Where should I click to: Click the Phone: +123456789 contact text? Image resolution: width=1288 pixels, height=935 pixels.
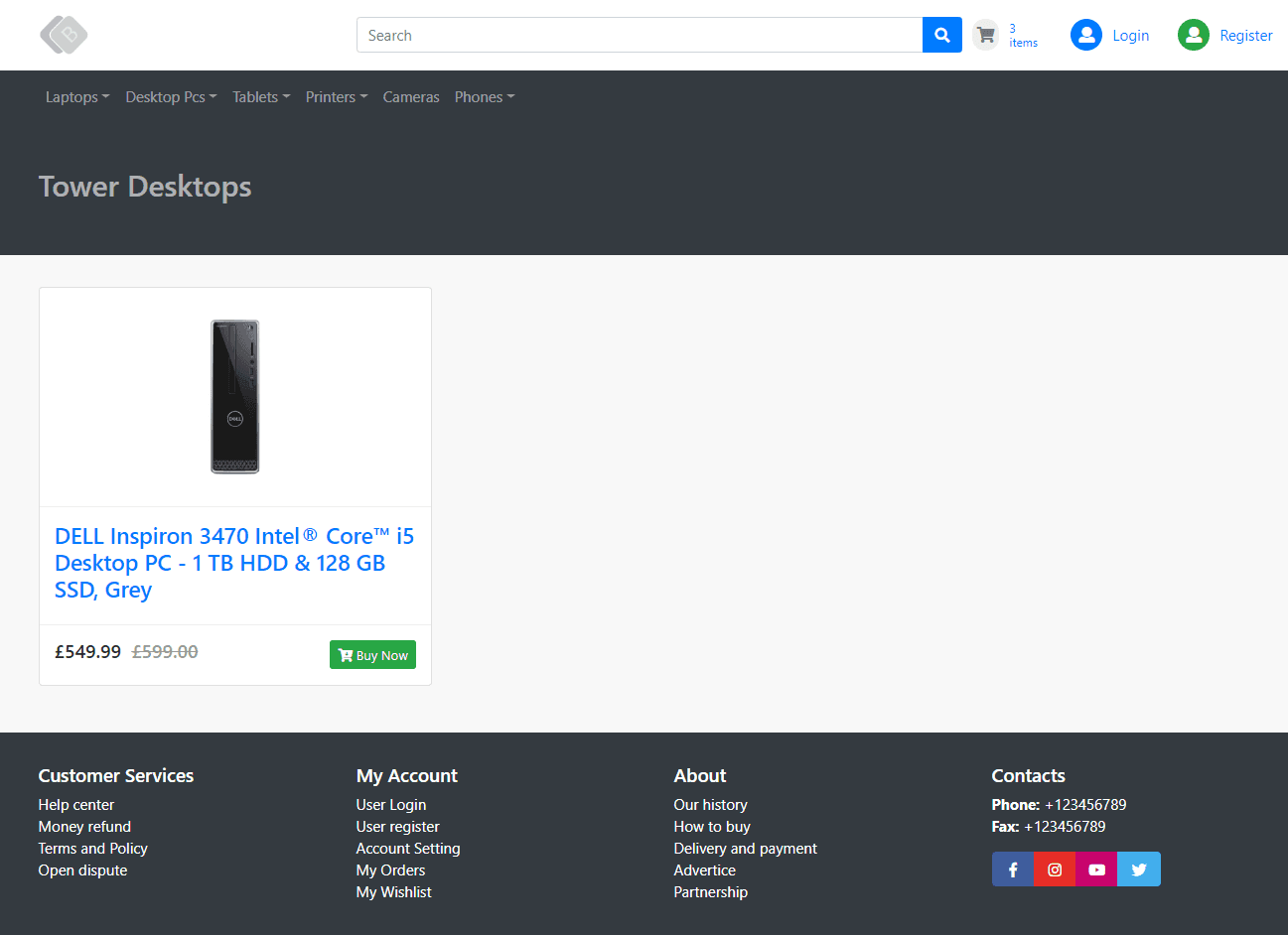pos(1060,805)
